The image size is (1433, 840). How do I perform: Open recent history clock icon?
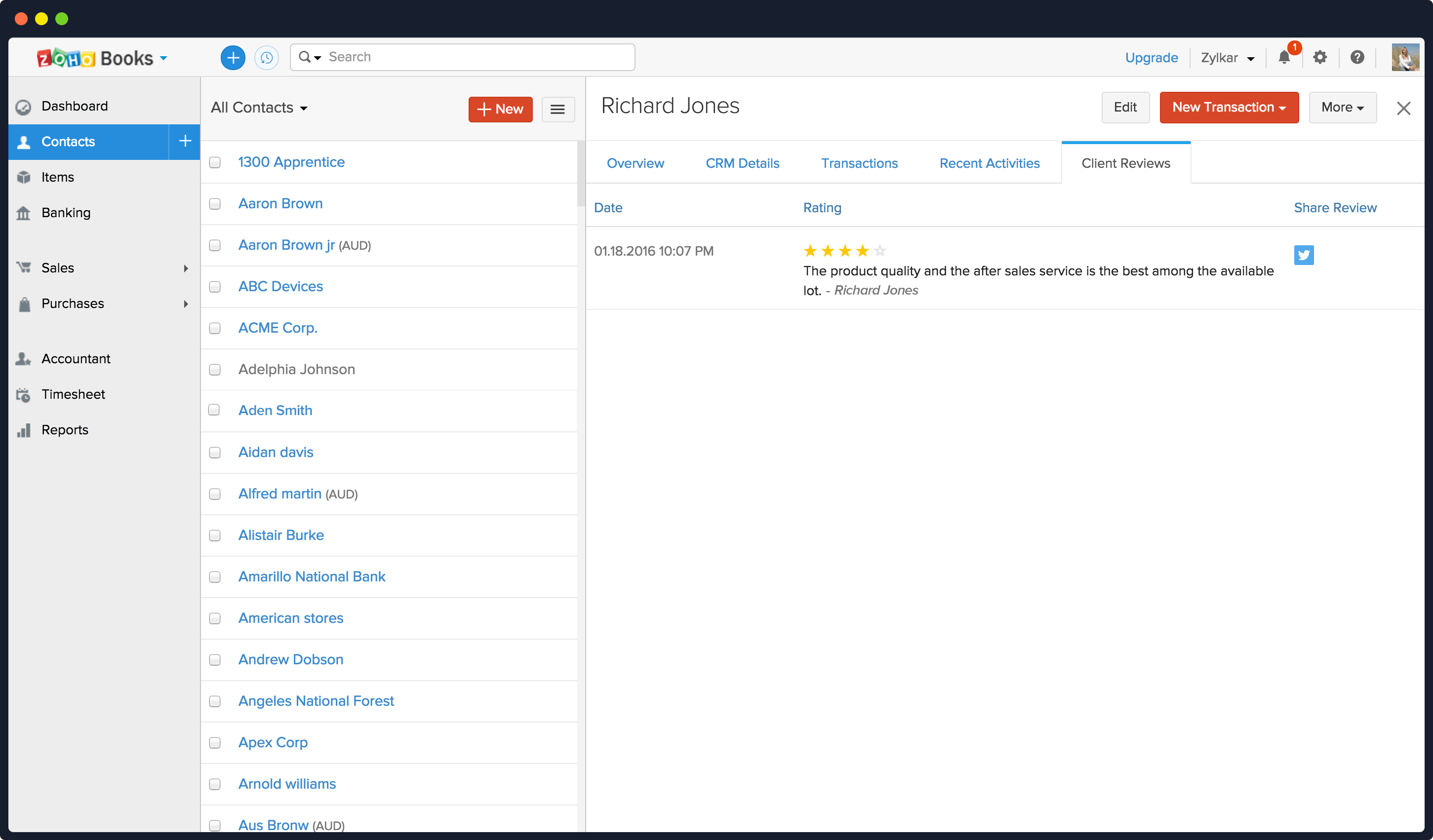tap(266, 57)
